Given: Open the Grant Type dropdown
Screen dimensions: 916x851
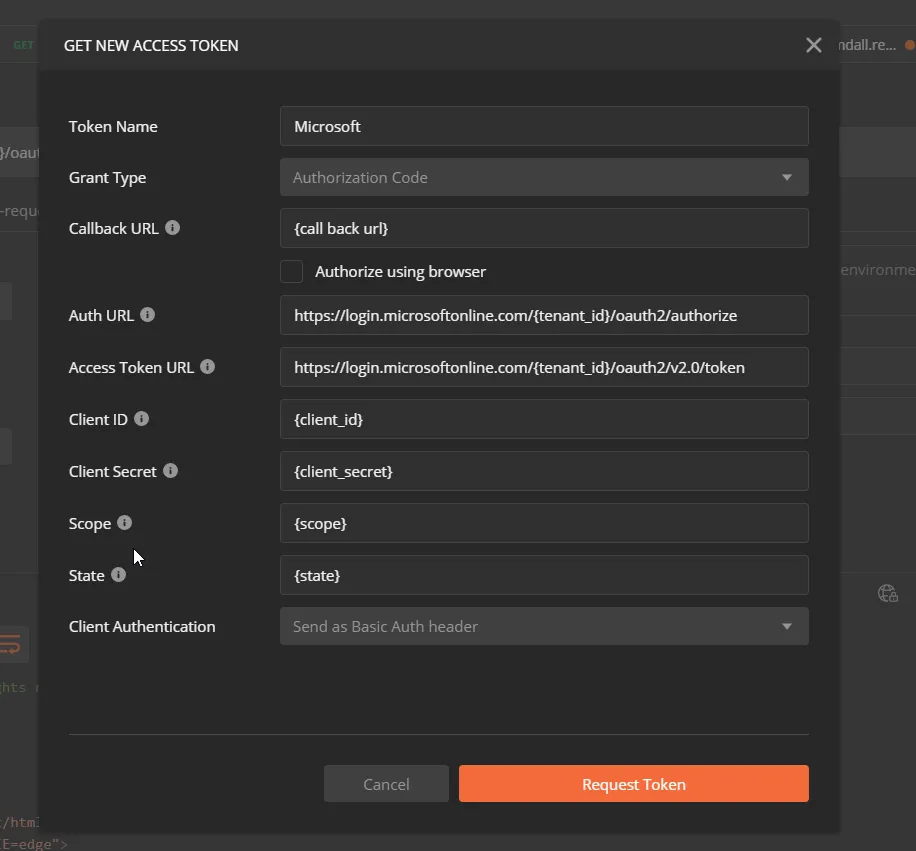Looking at the screenshot, I should 544,178.
